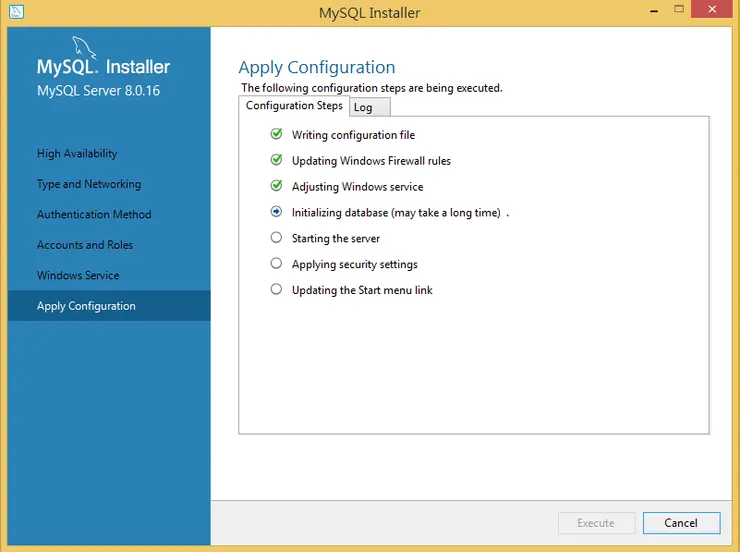
Task: Open Type and Networking sidebar step
Action: 89,184
